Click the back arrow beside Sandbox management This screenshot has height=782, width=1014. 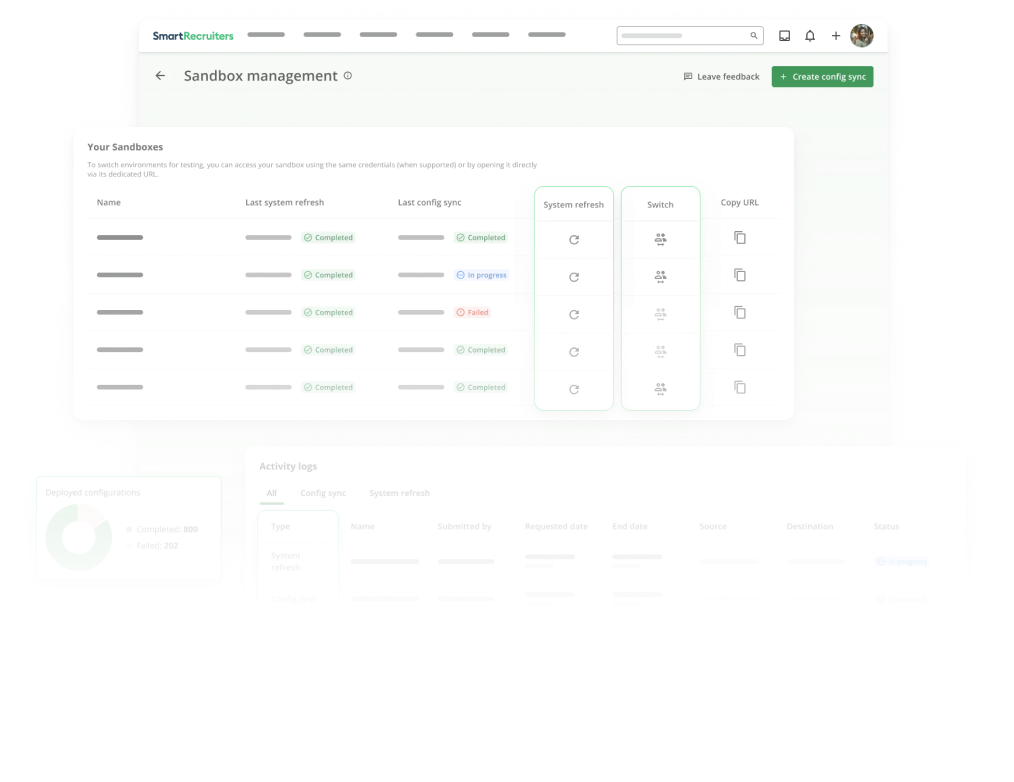tap(160, 75)
